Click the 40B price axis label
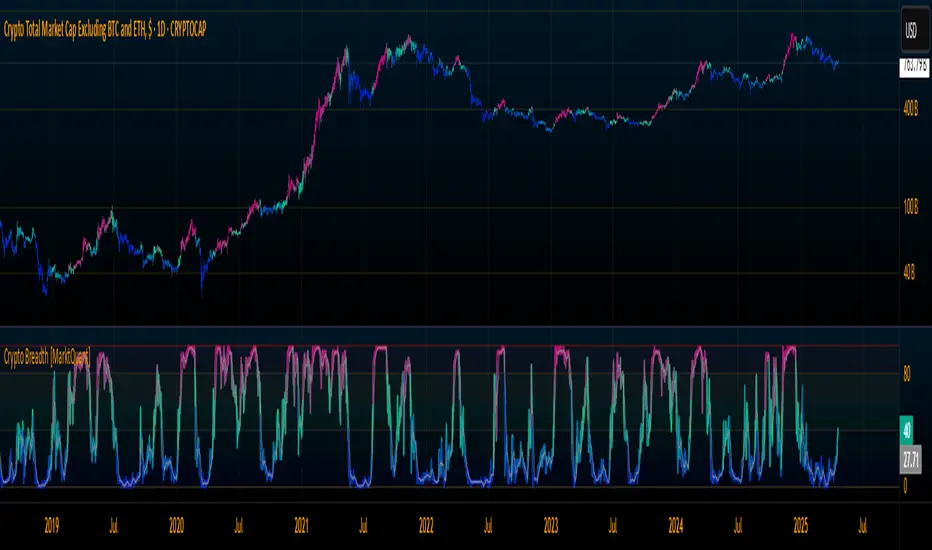Image resolution: width=932 pixels, height=550 pixels. click(x=909, y=273)
